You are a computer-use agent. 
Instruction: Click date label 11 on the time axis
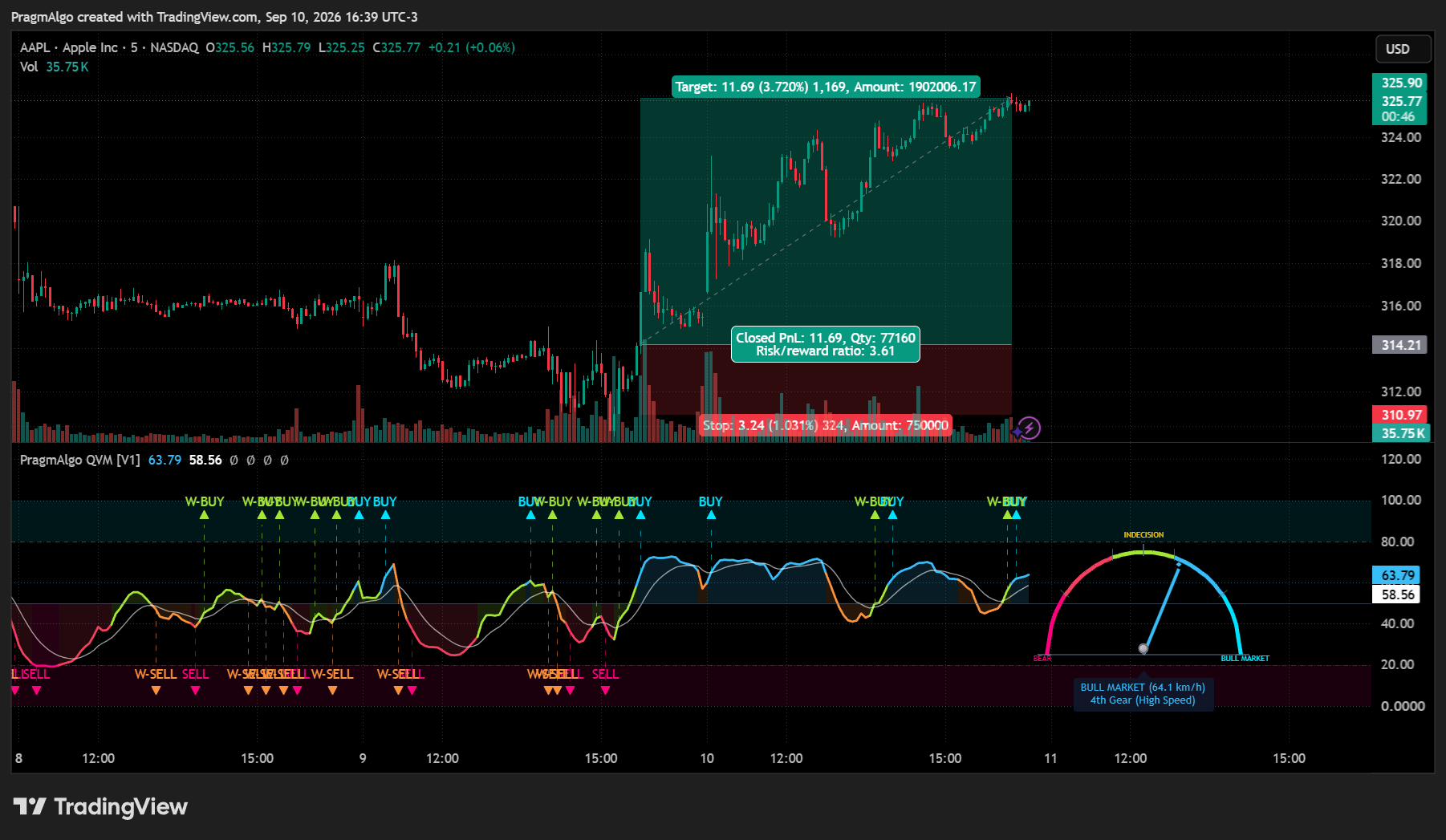click(x=1050, y=758)
